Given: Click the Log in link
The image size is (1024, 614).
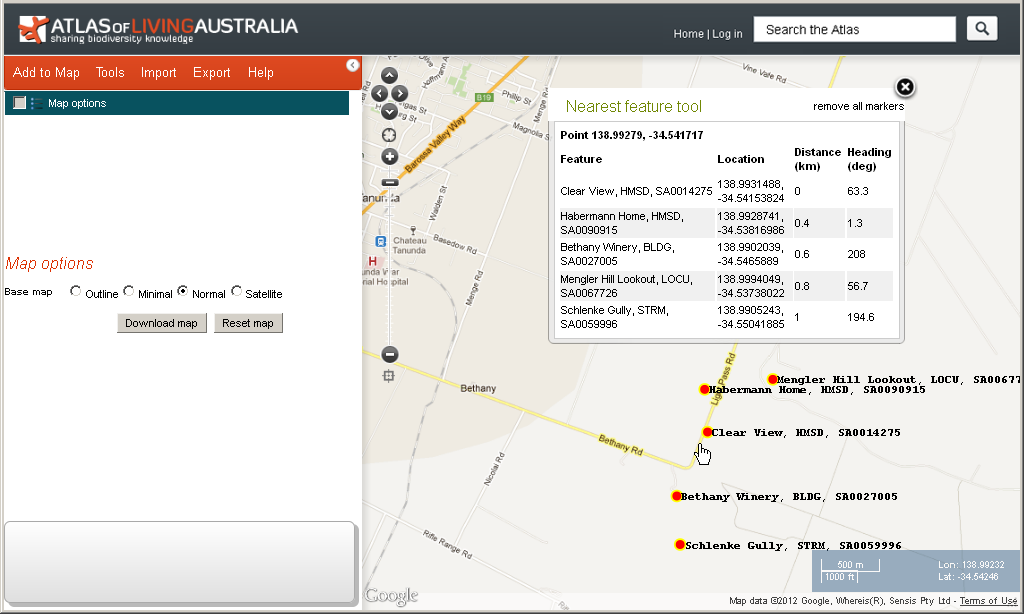Looking at the screenshot, I should coord(727,34).
